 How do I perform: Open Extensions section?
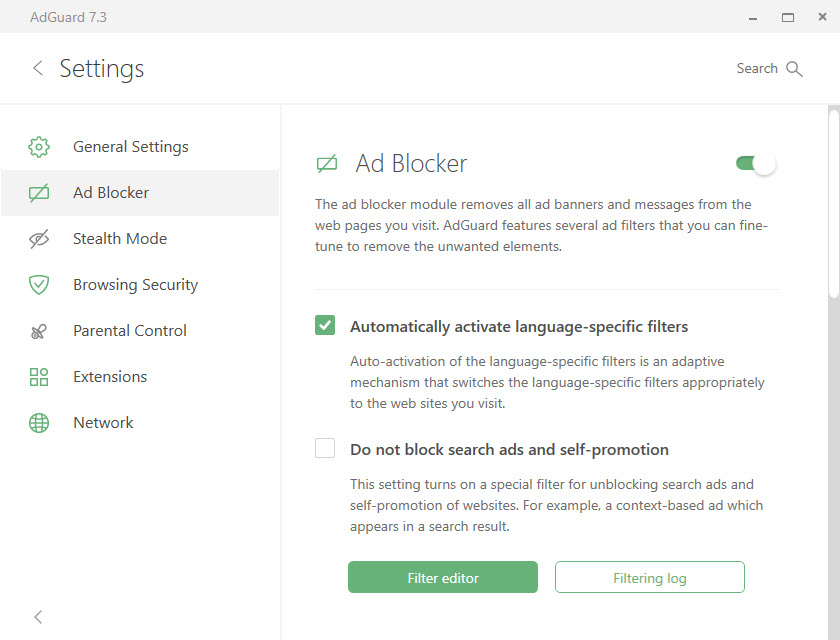[140, 377]
